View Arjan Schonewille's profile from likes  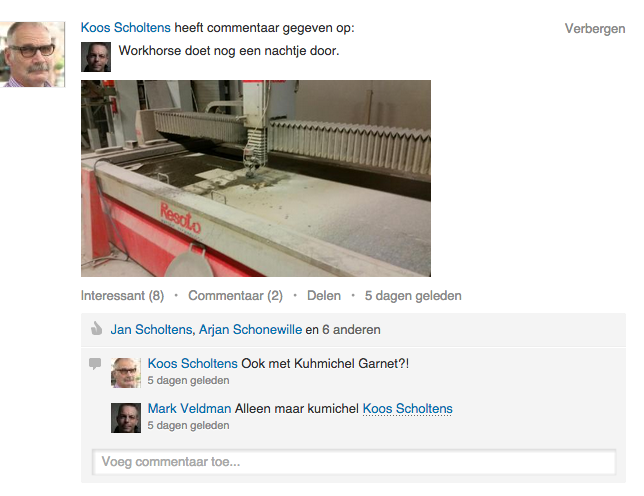251,329
